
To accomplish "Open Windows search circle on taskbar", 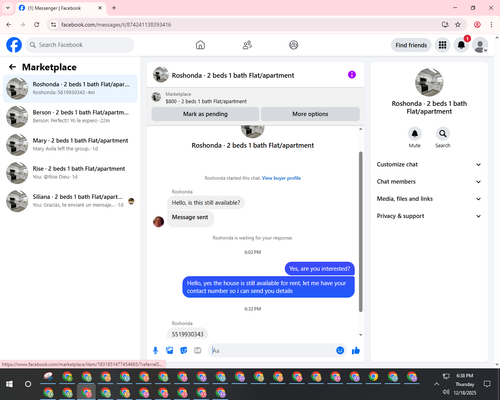I will (x=28, y=384).
